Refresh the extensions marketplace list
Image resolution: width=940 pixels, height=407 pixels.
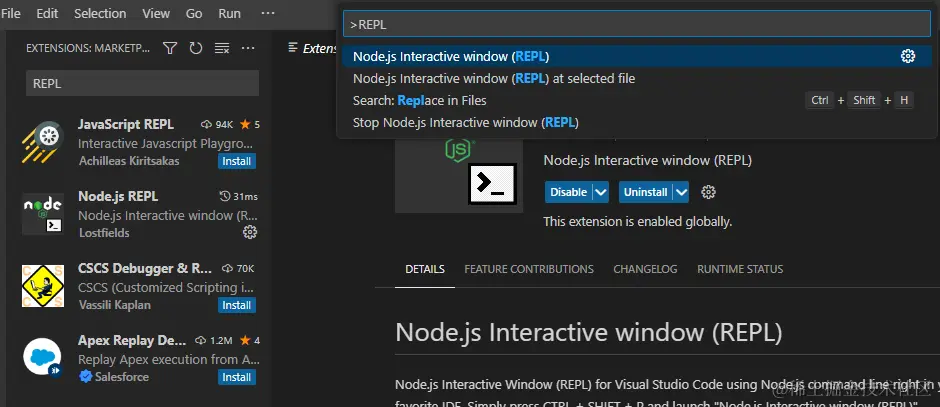(195, 48)
